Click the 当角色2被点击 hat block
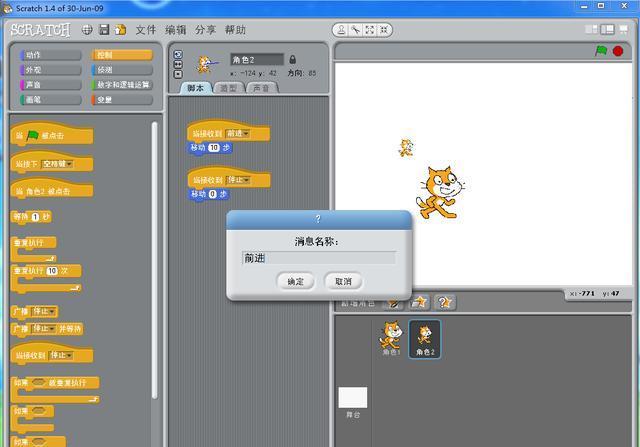The height and width of the screenshot is (447, 640). (x=52, y=190)
